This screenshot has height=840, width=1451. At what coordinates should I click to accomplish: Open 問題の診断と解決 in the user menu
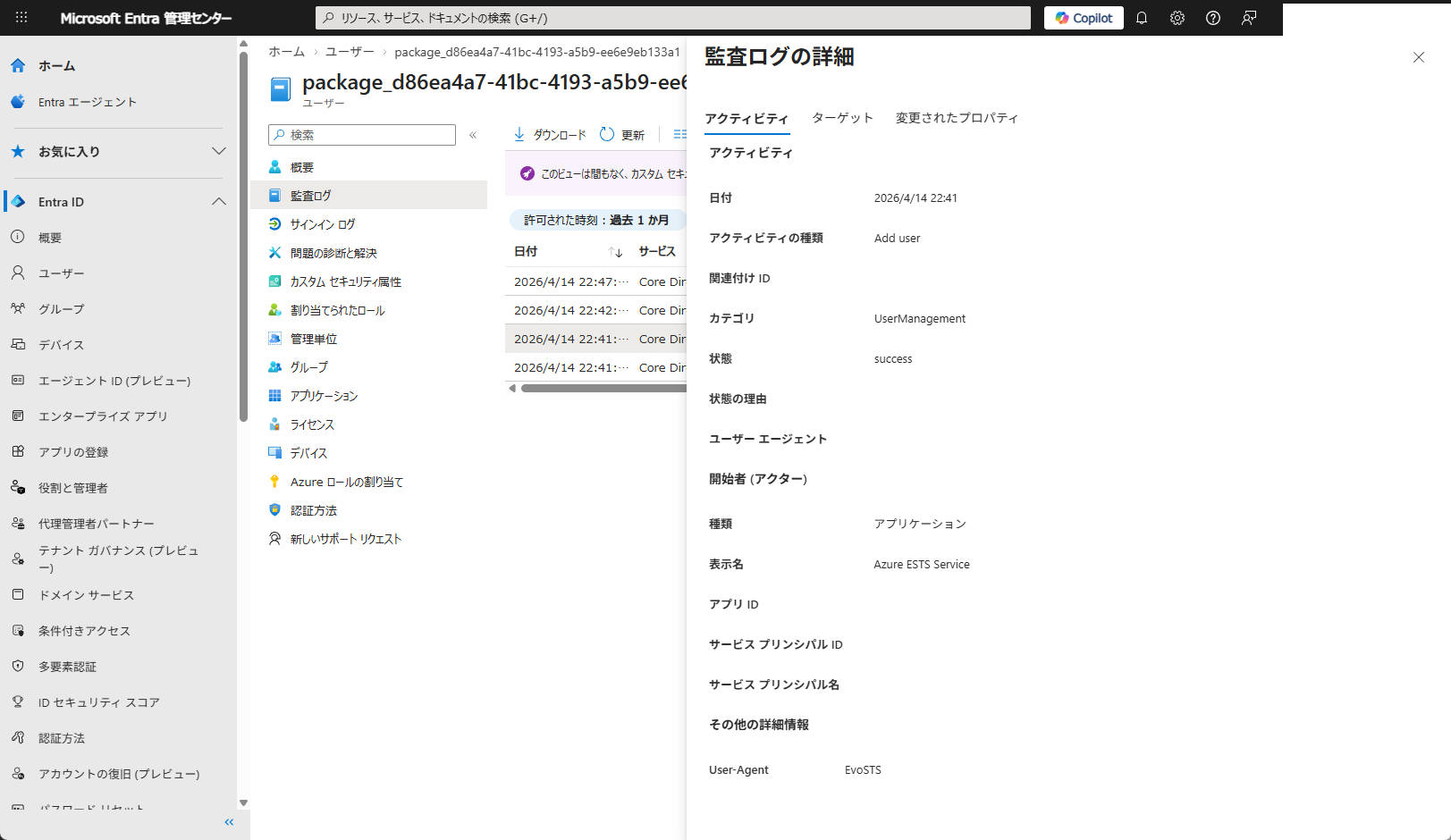tap(333, 252)
